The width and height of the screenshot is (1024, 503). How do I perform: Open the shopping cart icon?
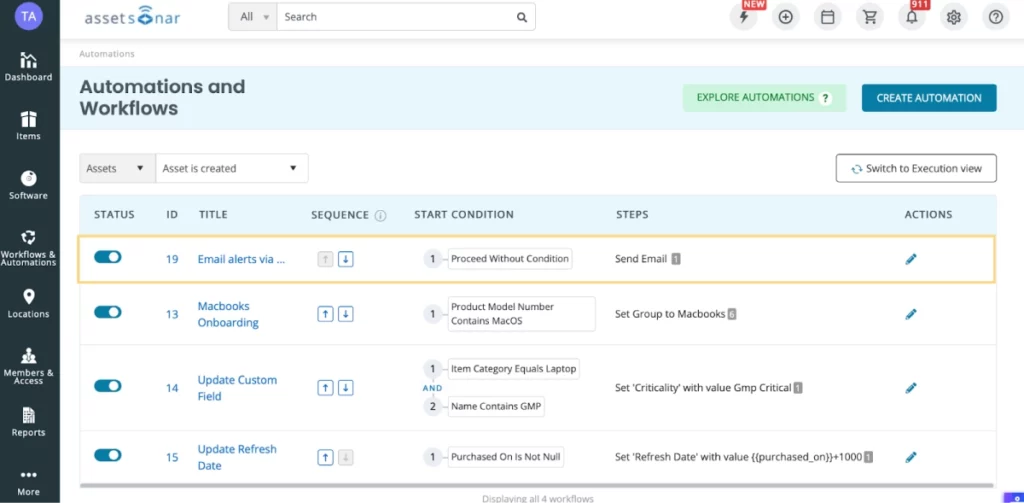pos(870,17)
